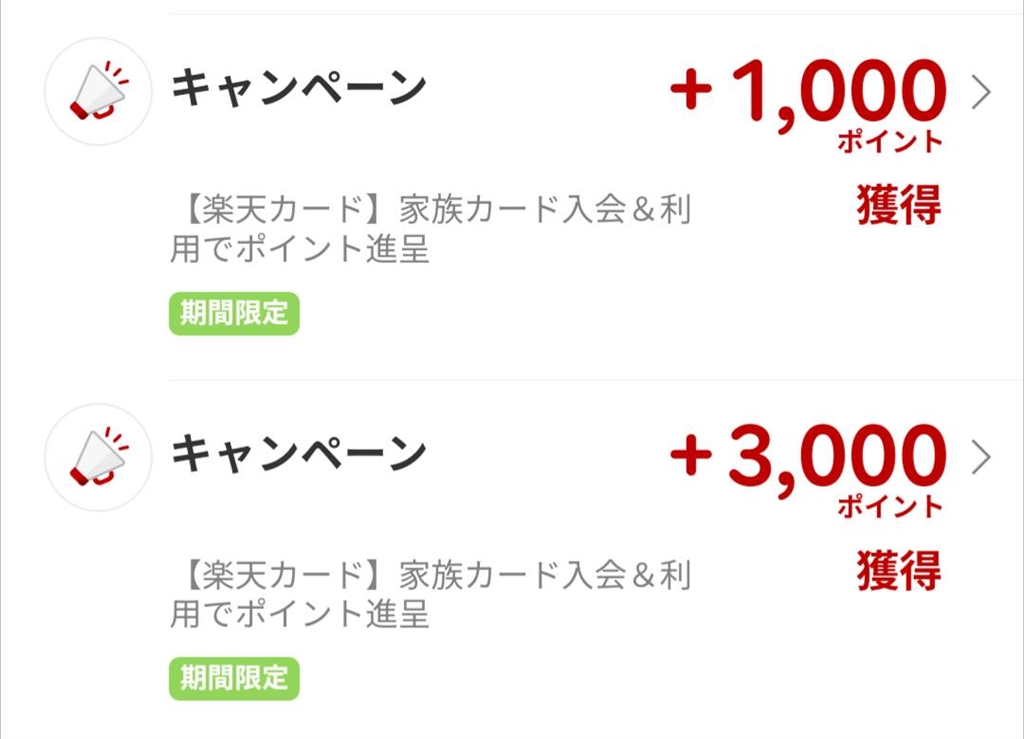Viewport: 1024px width, 739px height.
Task: Click megaphone icon of the 3,000-point campaign
Action: 98,457
